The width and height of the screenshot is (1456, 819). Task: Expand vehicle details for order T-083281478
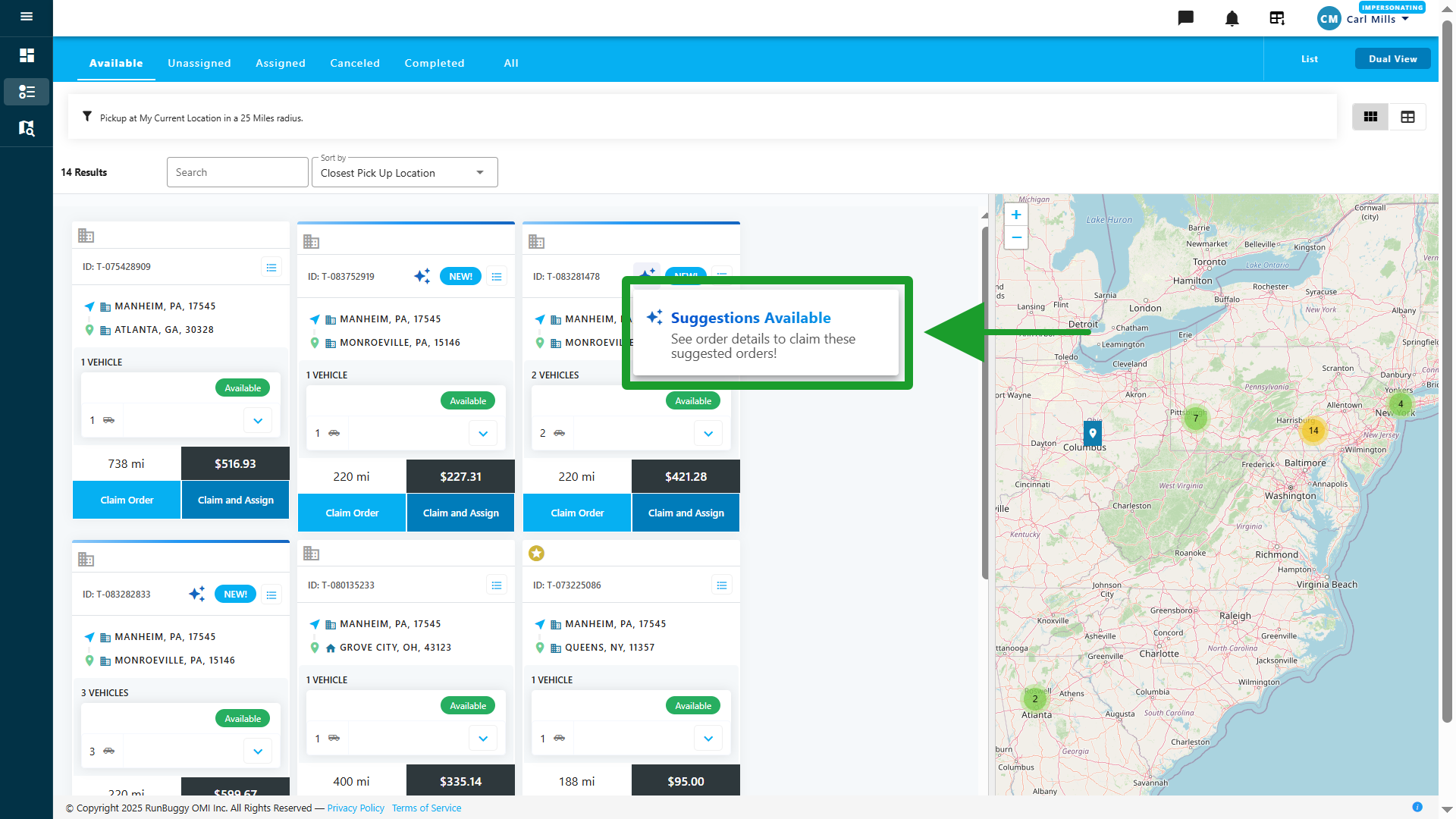(708, 433)
